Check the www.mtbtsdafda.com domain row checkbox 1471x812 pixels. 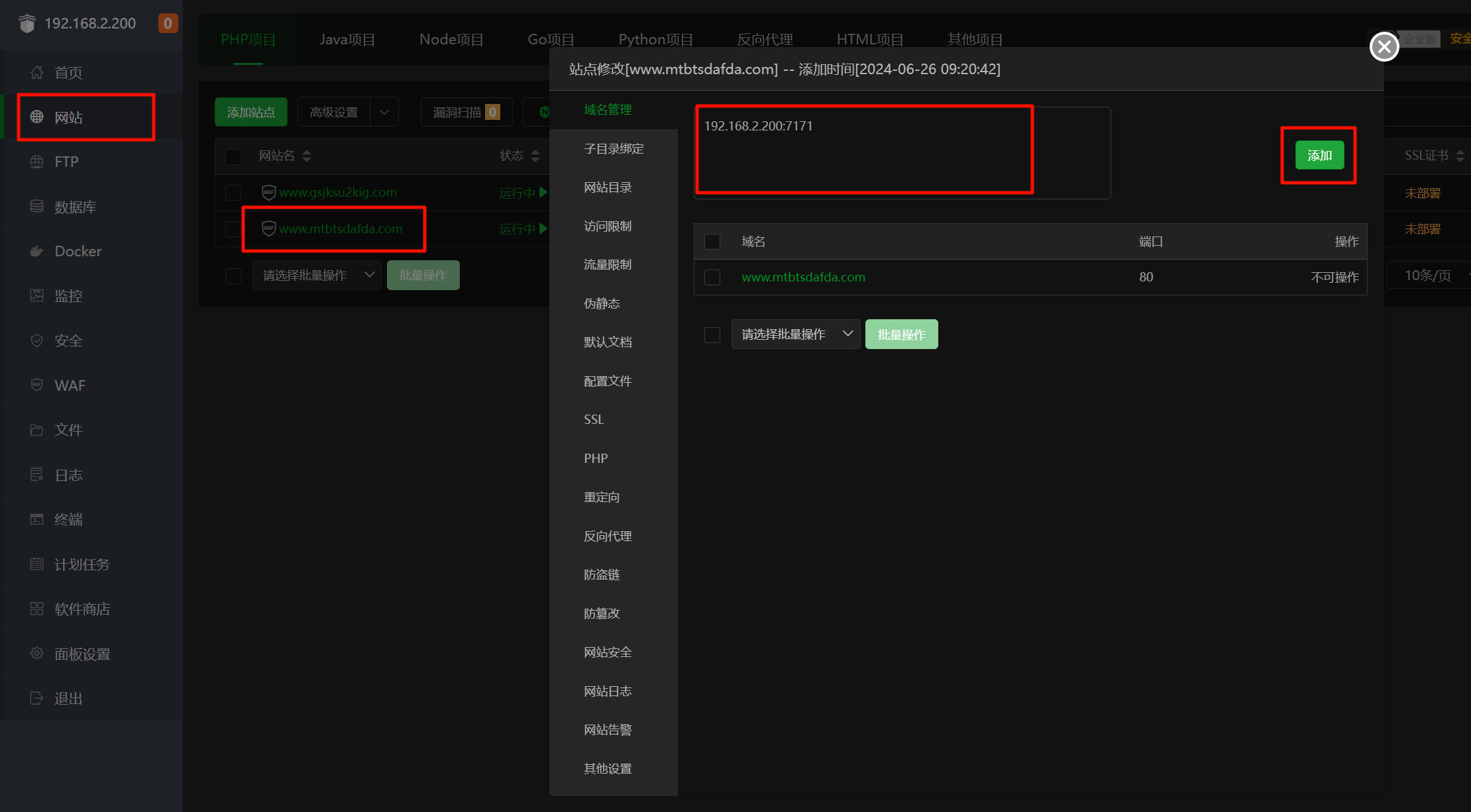coord(712,277)
